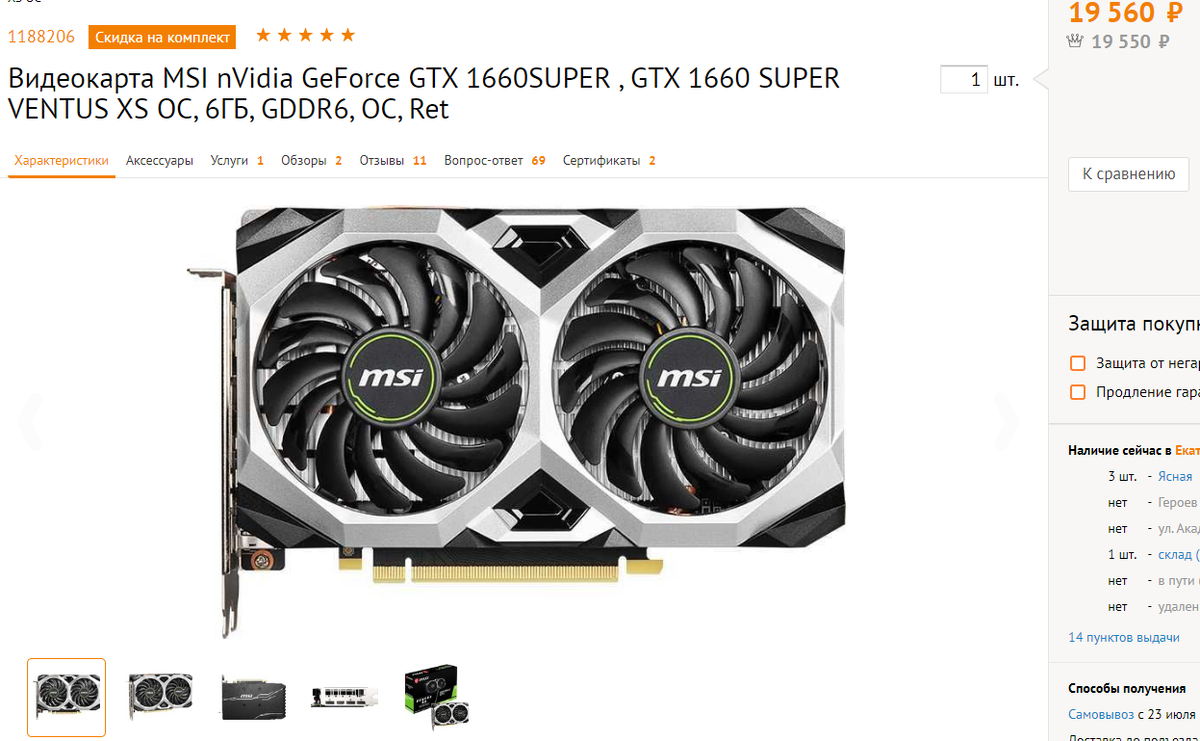
Task: Click the crown icon near club price
Action: click(x=1076, y=41)
